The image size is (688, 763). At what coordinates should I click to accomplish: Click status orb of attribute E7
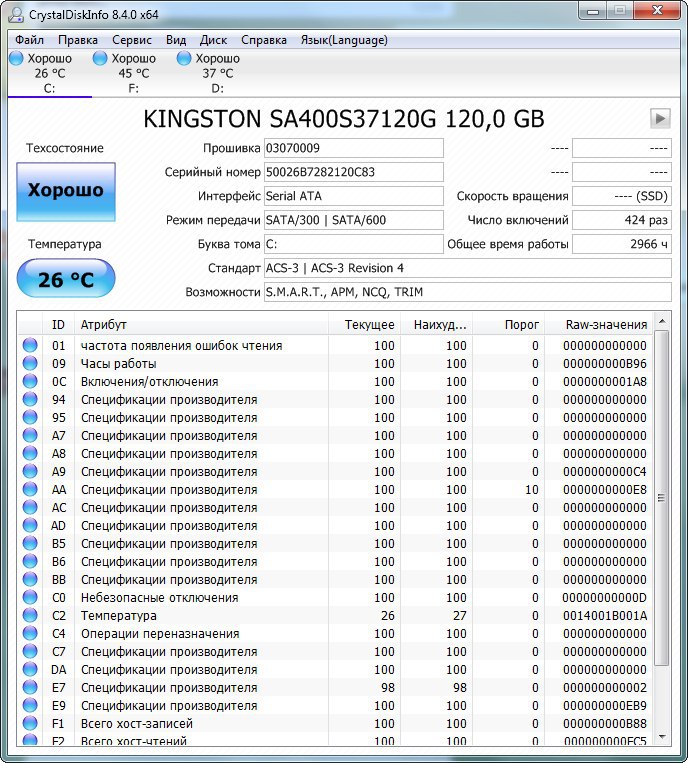tap(30, 687)
